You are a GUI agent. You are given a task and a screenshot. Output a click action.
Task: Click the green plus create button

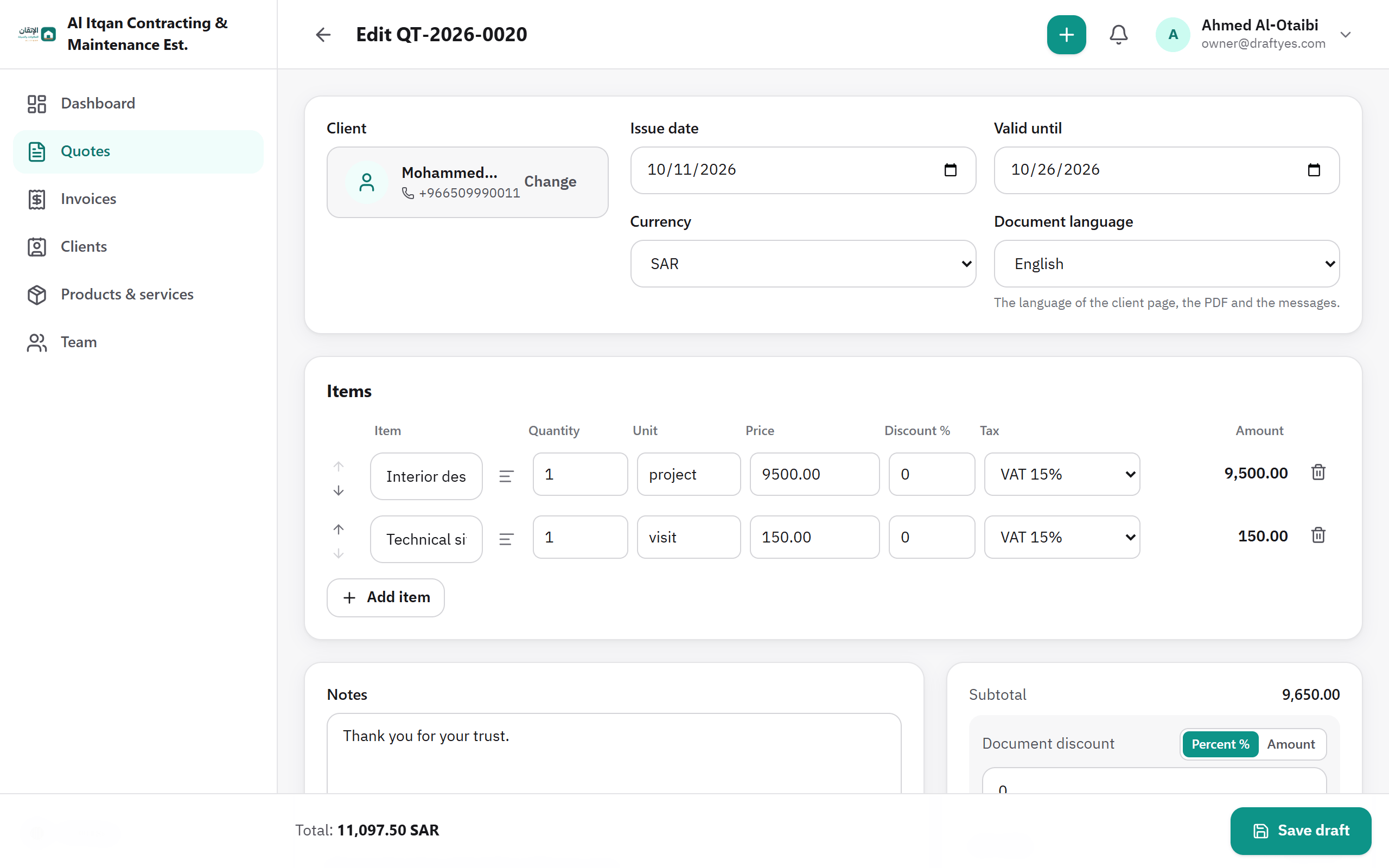click(x=1066, y=34)
